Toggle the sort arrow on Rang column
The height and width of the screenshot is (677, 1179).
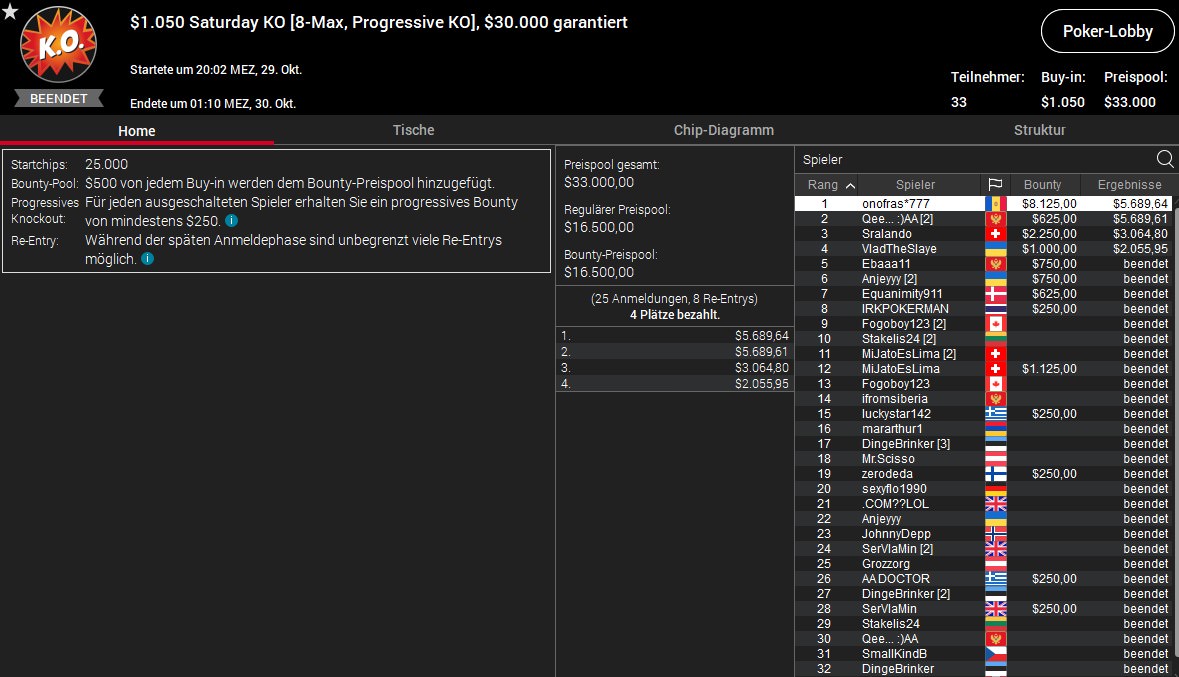850,185
